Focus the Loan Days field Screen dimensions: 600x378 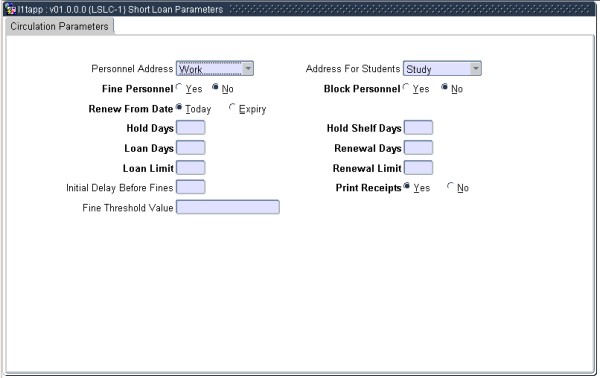tap(191, 148)
